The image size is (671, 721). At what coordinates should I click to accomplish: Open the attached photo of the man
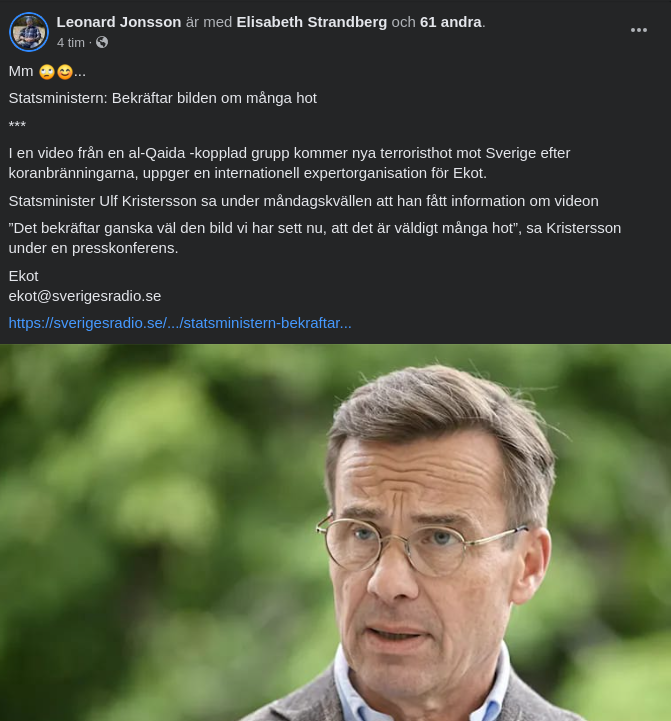[x=335, y=532]
